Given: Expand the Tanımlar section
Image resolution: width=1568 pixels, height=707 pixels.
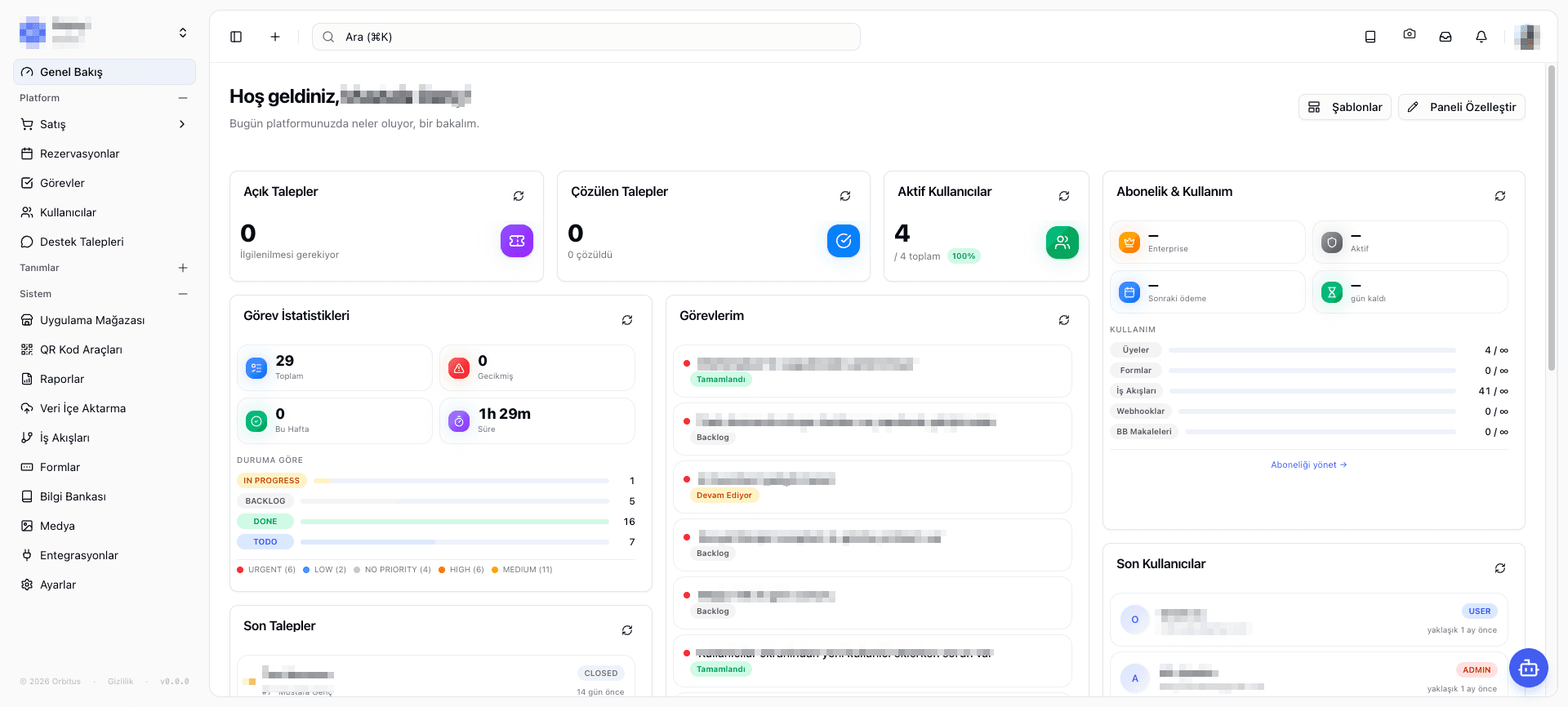Looking at the screenshot, I should click(183, 268).
